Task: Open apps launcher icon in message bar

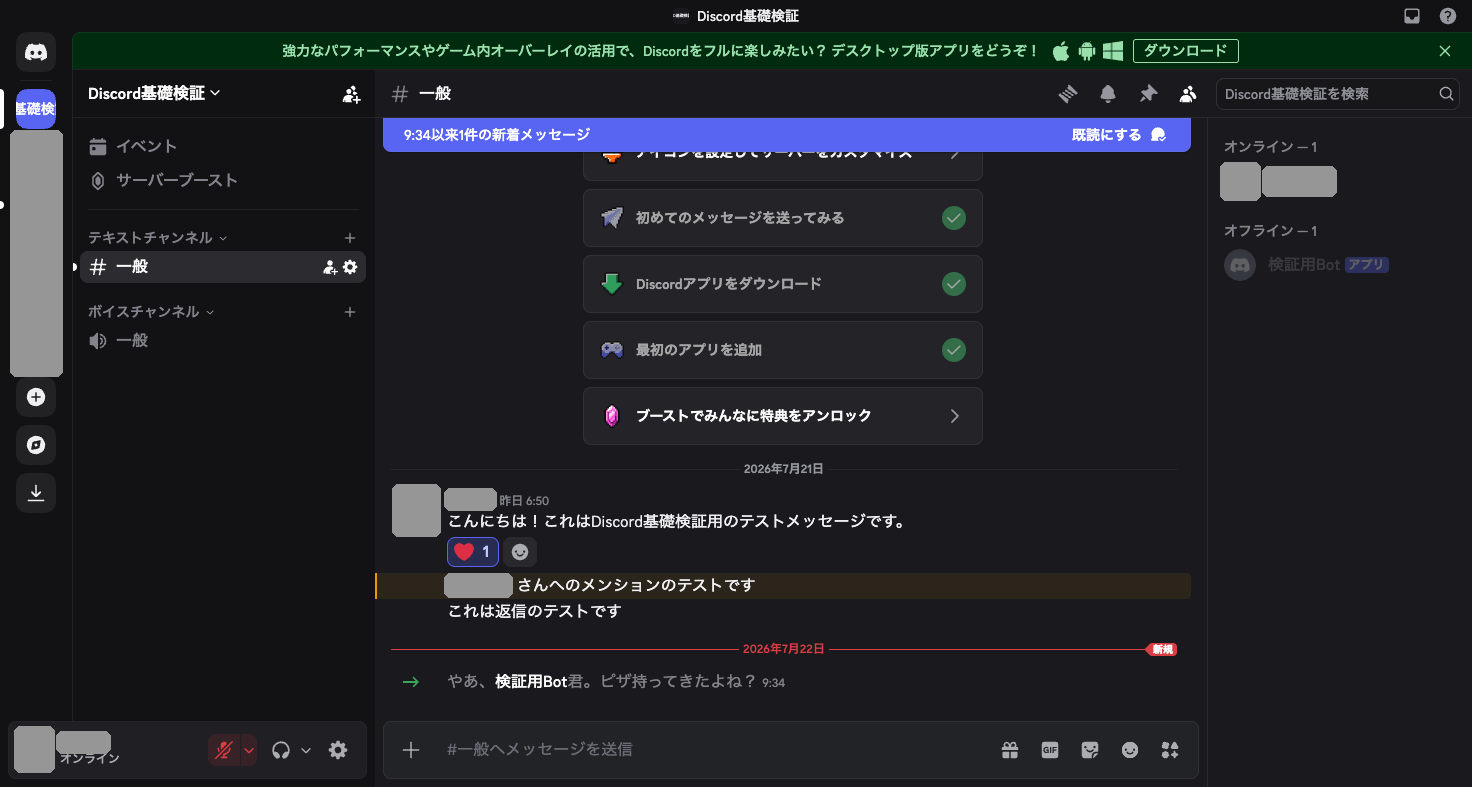Action: [x=1170, y=750]
